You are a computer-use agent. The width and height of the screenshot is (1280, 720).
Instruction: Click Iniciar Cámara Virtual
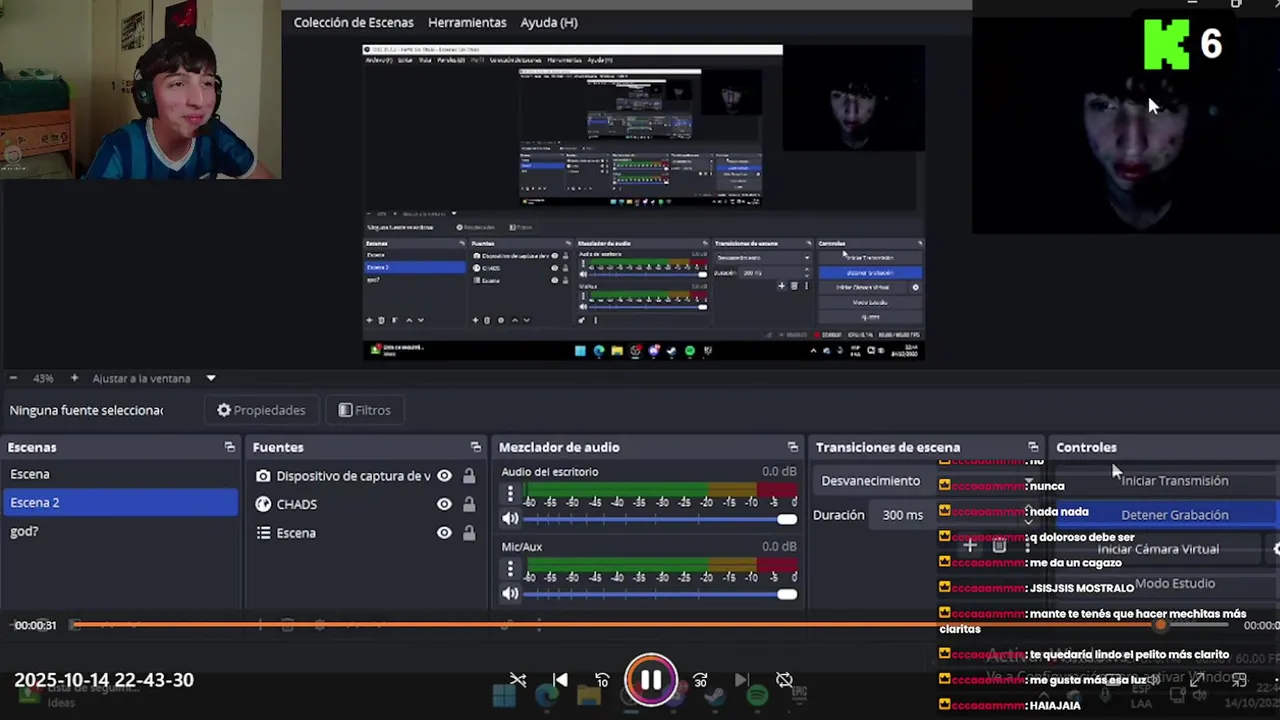coord(1158,549)
